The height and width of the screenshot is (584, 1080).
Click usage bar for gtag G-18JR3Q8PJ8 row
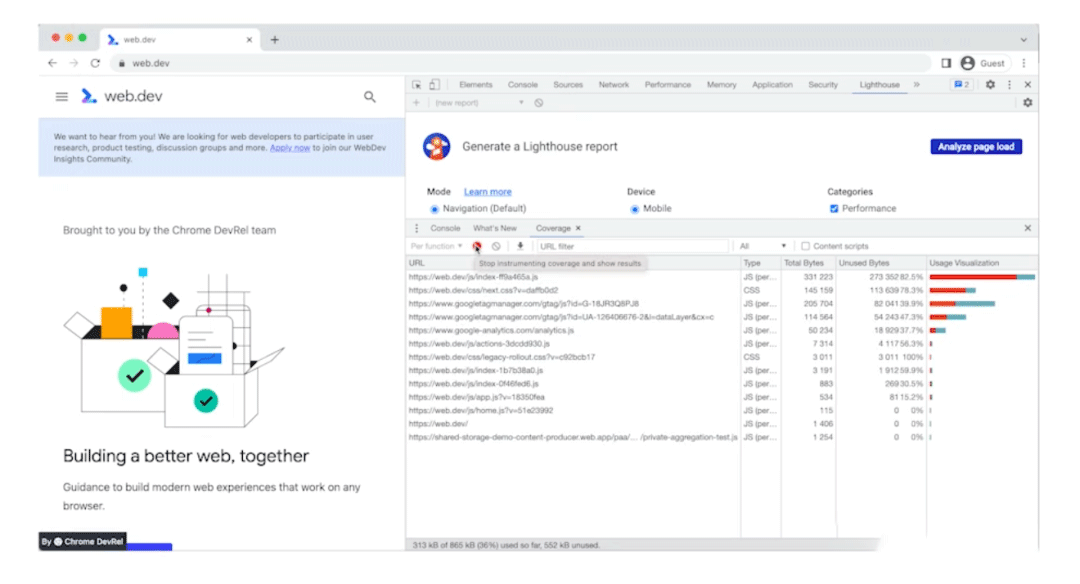[x=962, y=304]
